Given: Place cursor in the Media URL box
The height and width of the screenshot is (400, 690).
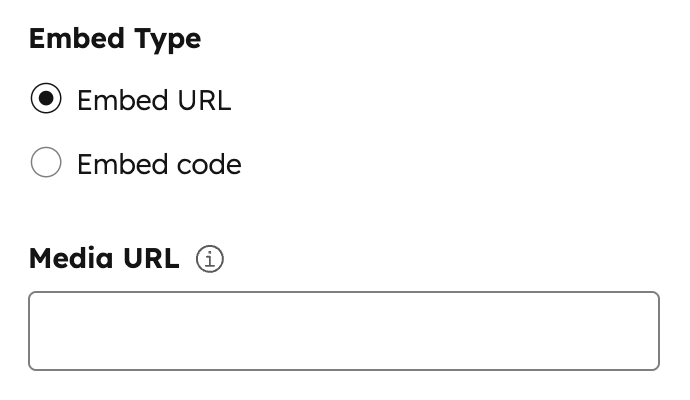Looking at the screenshot, I should (344, 331).
